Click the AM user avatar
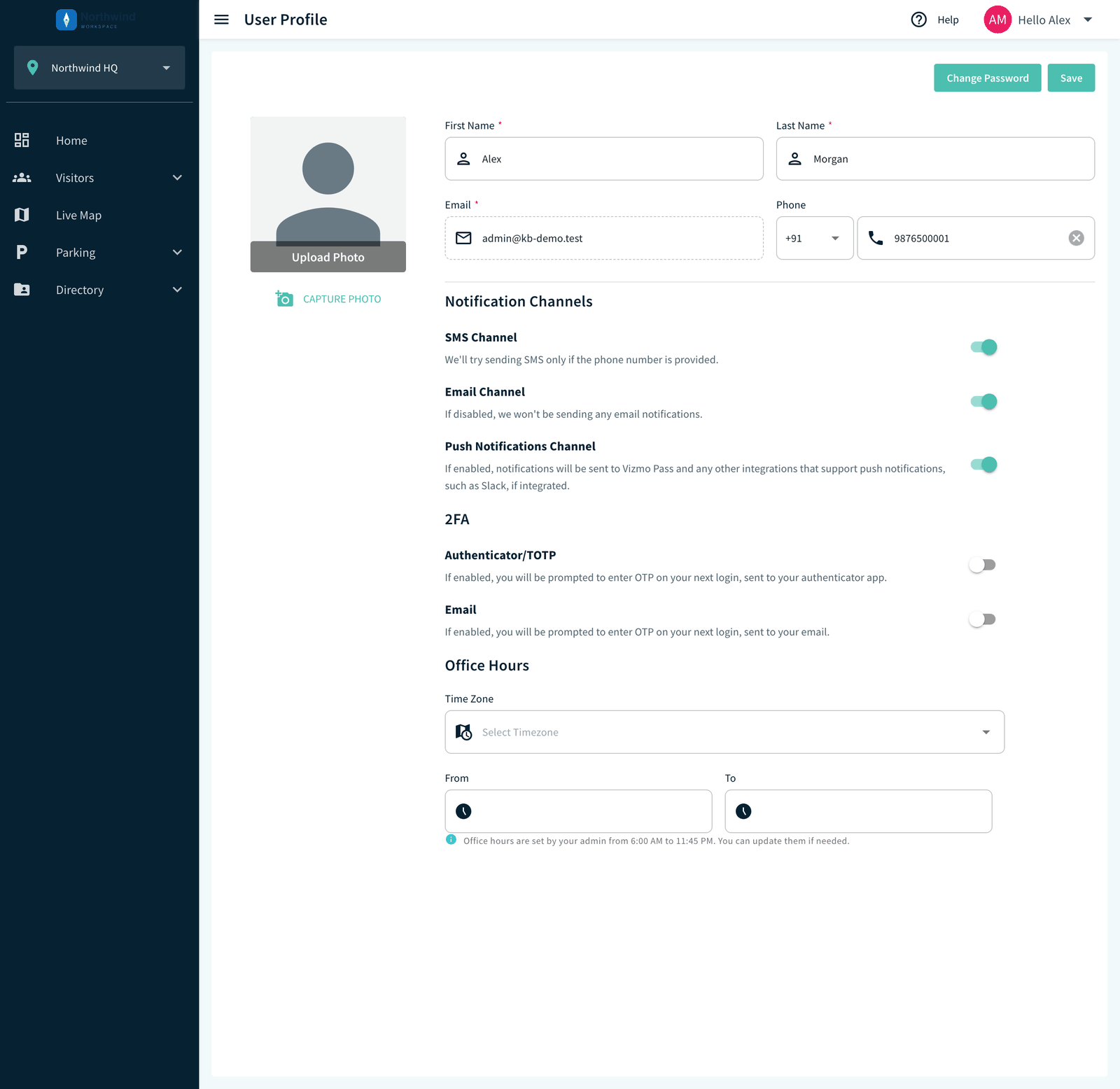The height and width of the screenshot is (1089, 1120). [997, 20]
